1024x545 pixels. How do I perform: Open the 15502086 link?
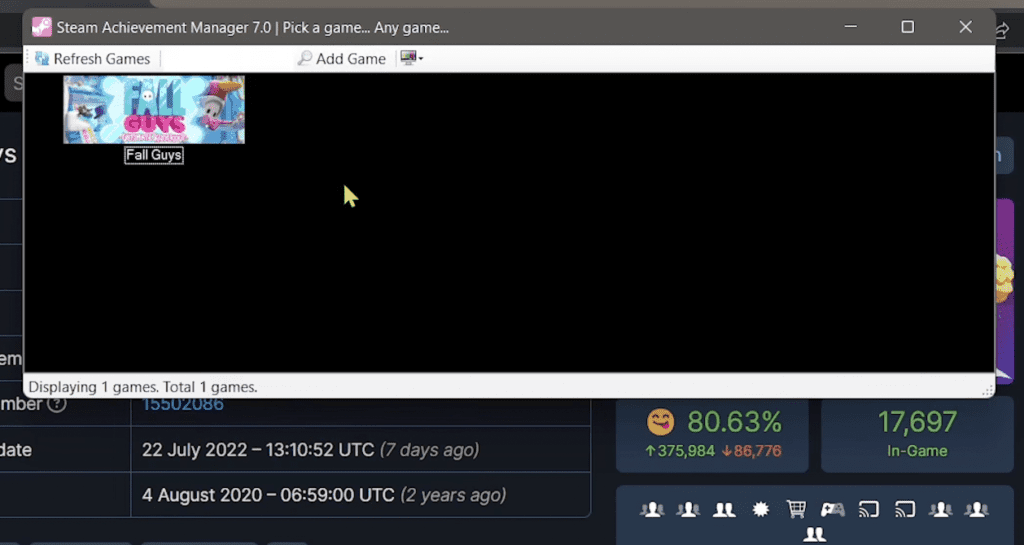point(181,404)
